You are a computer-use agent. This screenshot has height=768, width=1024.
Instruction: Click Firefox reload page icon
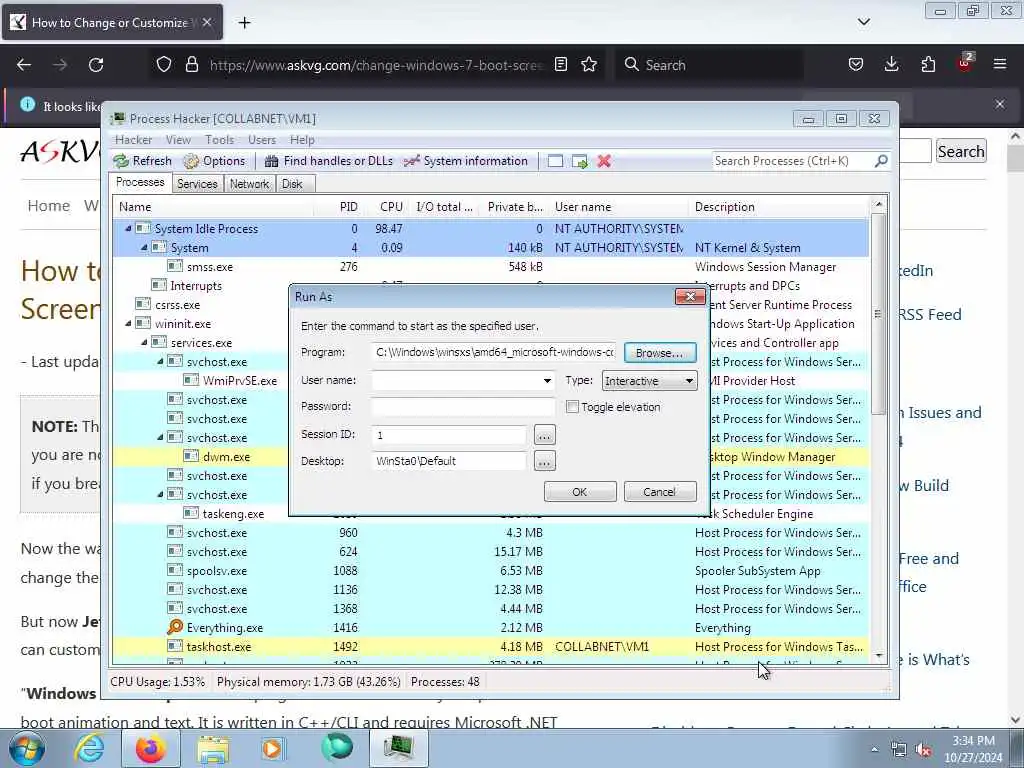click(96, 65)
